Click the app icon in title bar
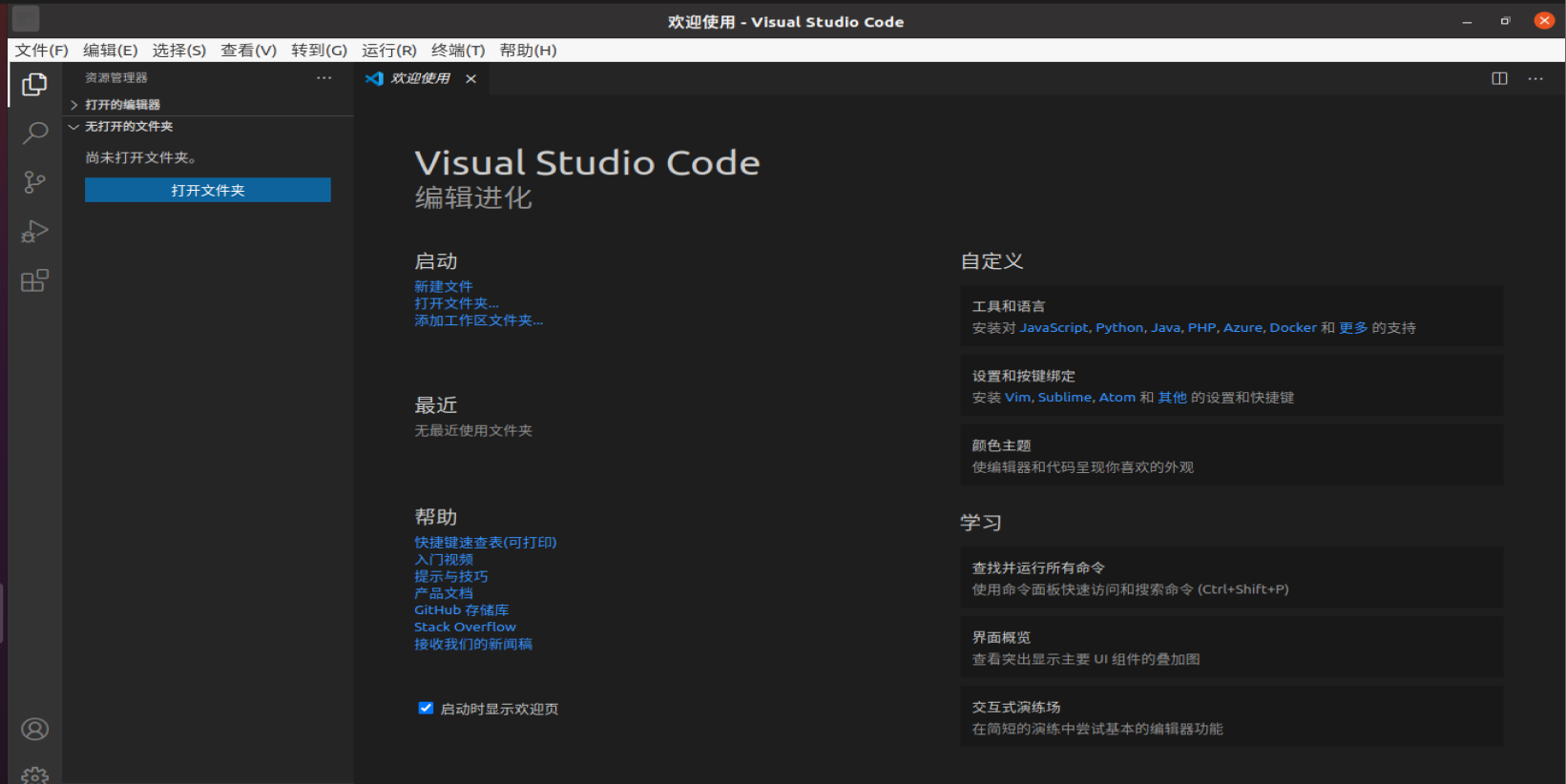This screenshot has height=784, width=1566. [26, 19]
